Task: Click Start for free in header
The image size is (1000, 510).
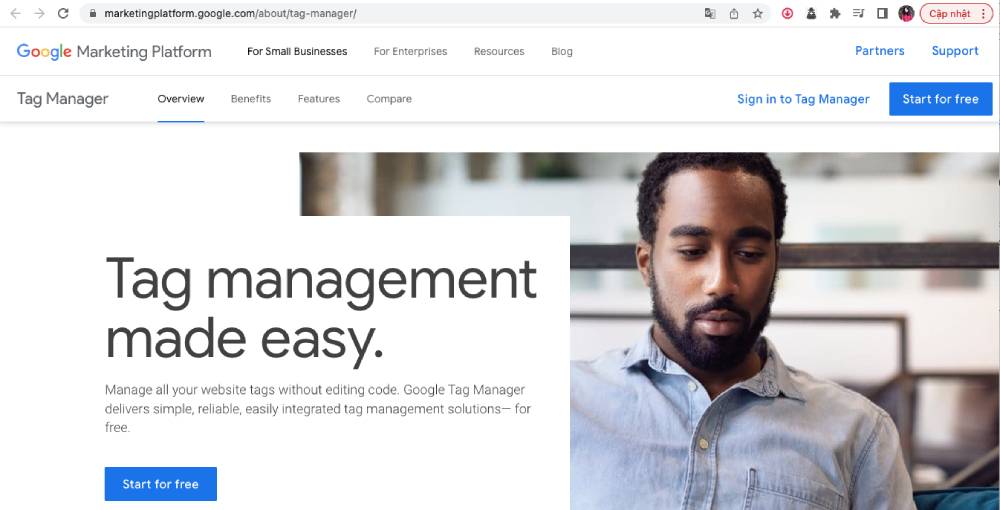Action: click(x=941, y=99)
